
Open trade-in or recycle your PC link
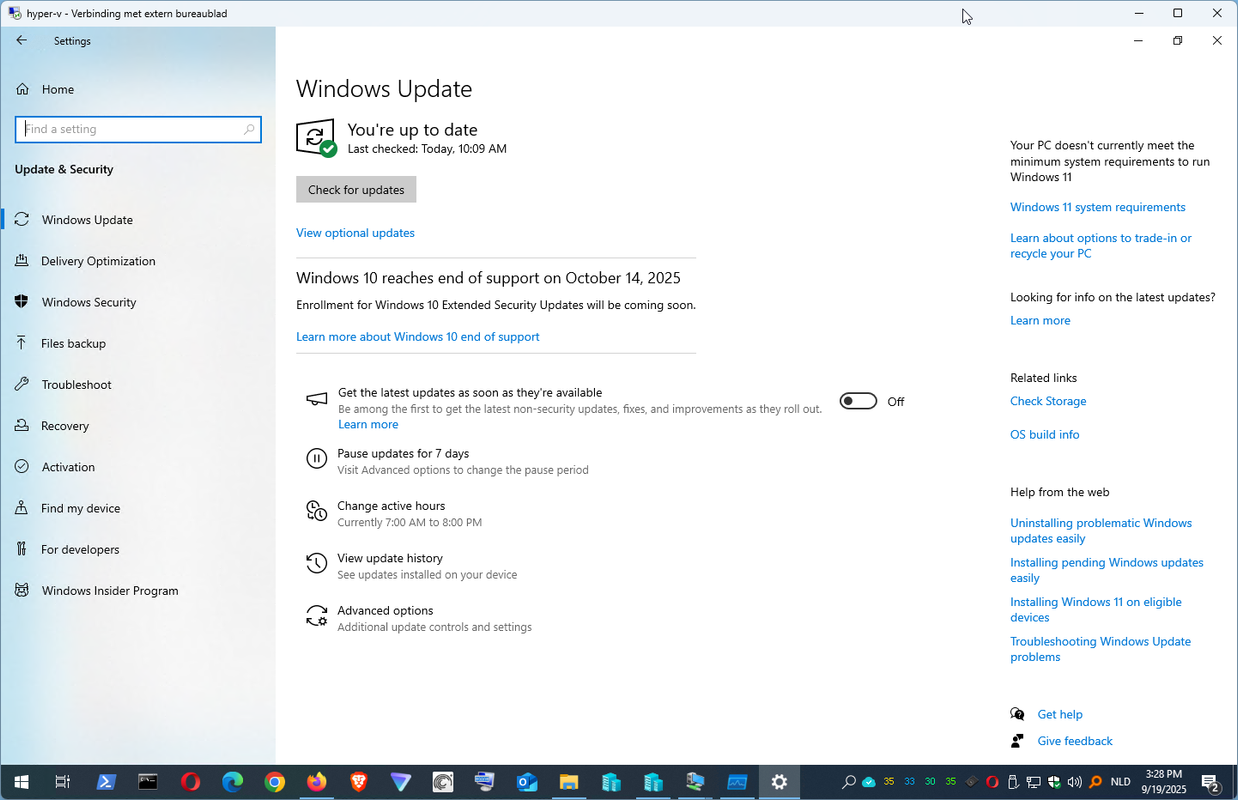click(x=1101, y=246)
